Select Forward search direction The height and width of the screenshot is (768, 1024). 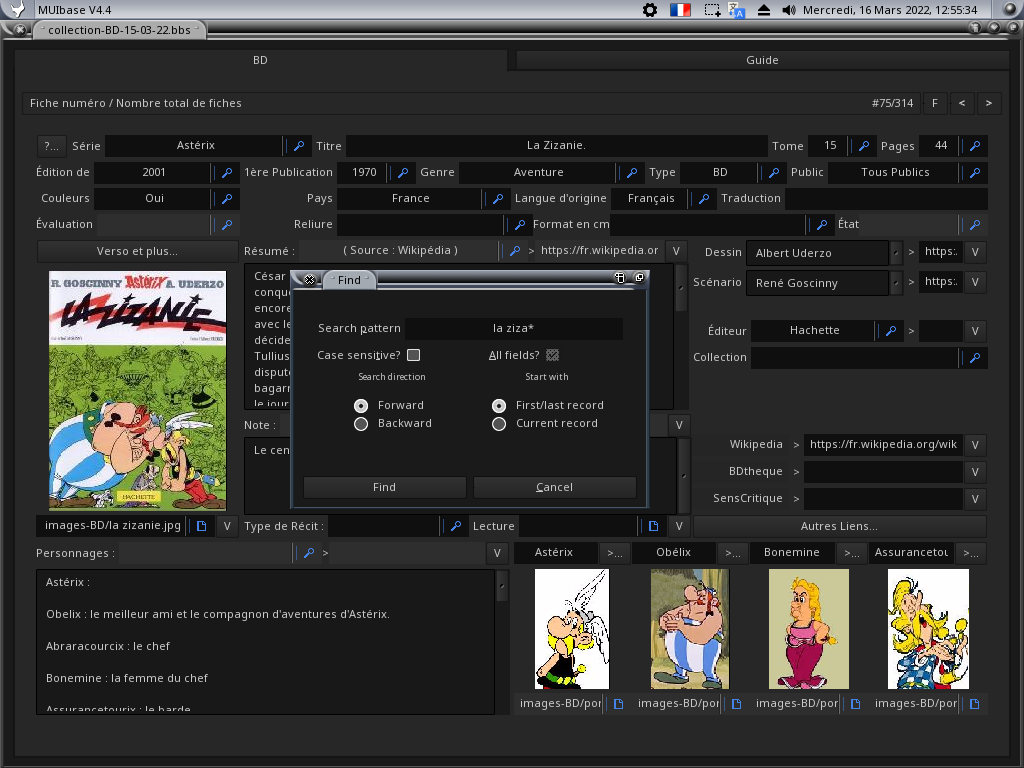pos(360,406)
